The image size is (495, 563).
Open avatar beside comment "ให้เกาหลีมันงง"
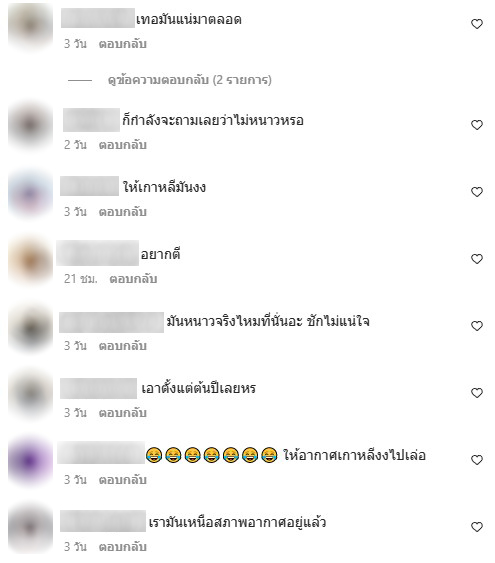[x=31, y=193]
